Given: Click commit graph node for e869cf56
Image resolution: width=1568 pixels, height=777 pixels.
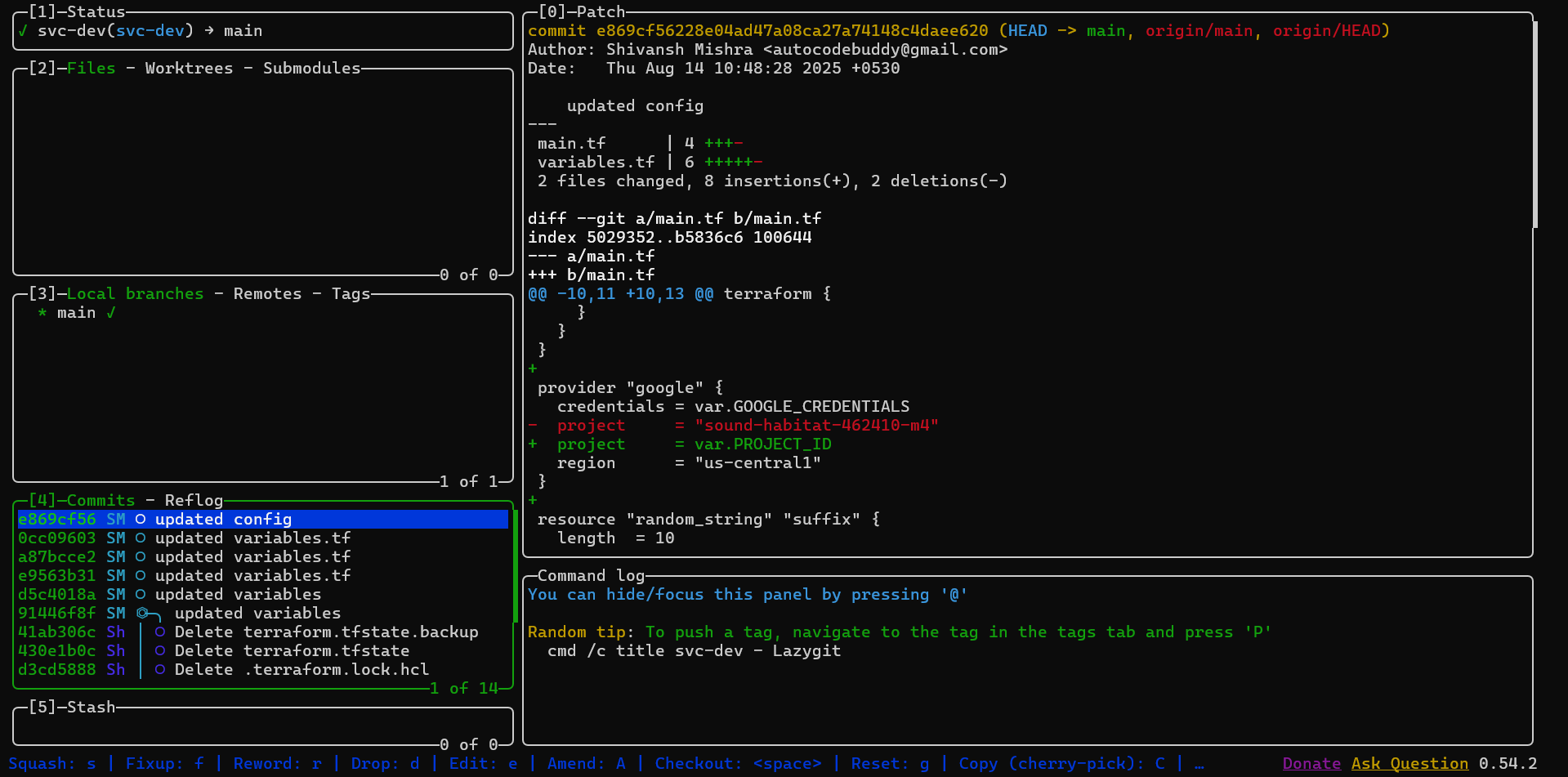Looking at the screenshot, I should tap(141, 520).
